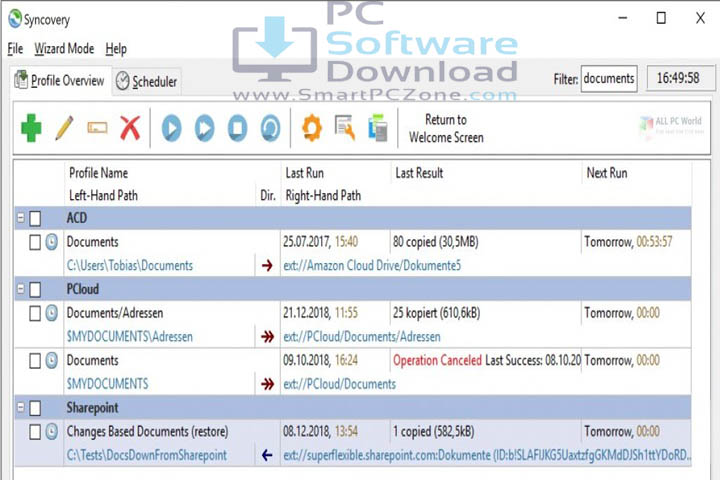Add a new profile with green plus
The width and height of the screenshot is (720, 480).
(31, 128)
